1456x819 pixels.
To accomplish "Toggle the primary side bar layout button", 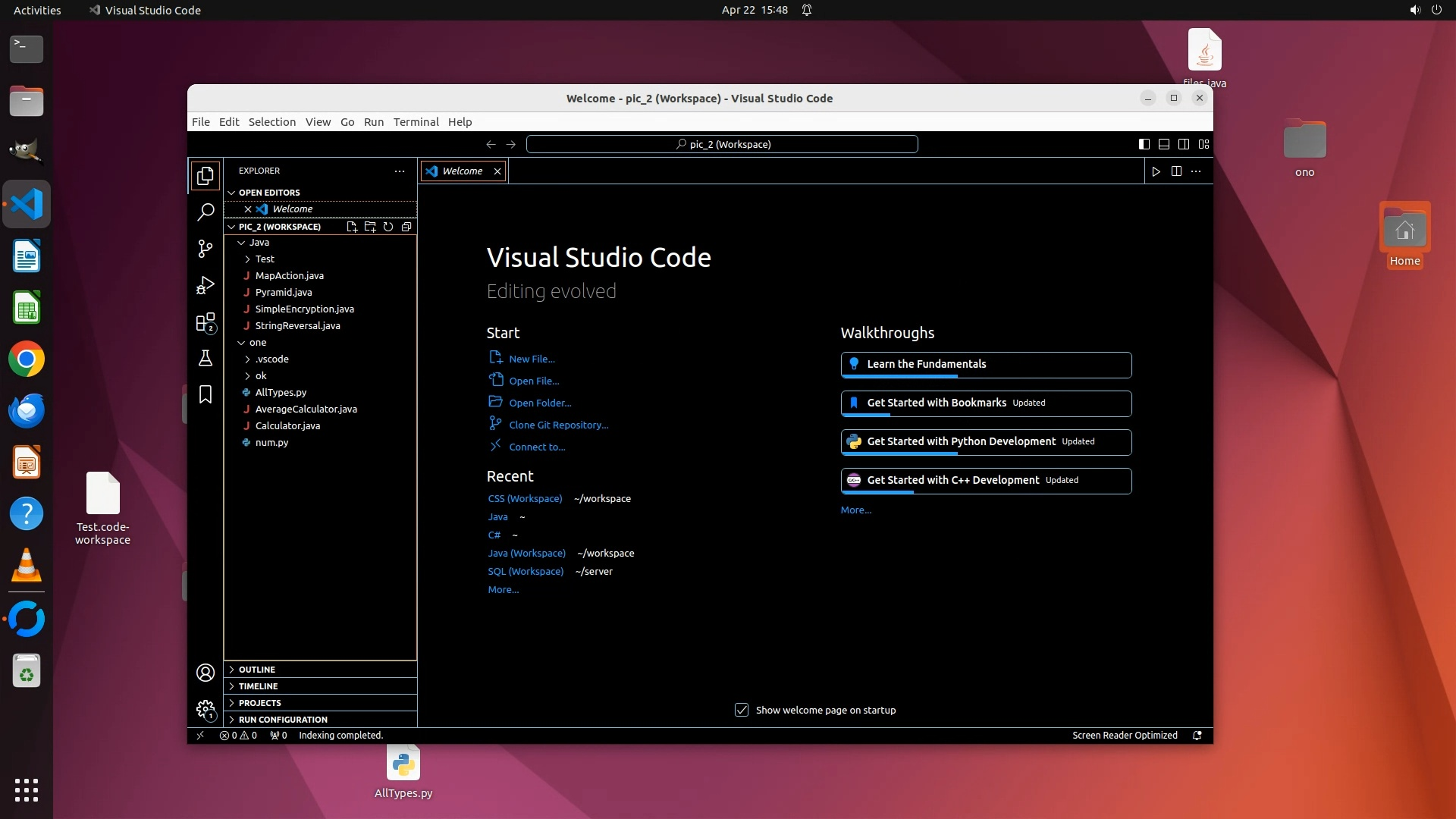I will point(1144,144).
